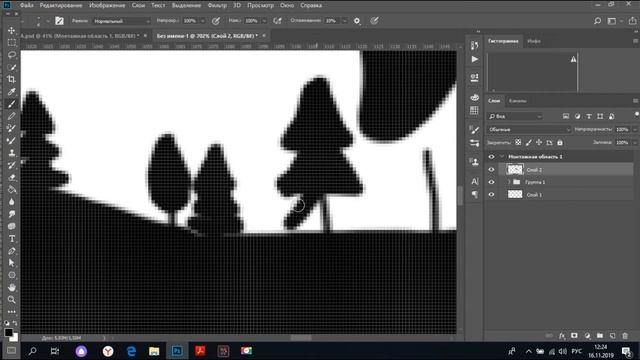Select the Clone Stamp tool
The width and height of the screenshot is (640, 360).
point(11,153)
